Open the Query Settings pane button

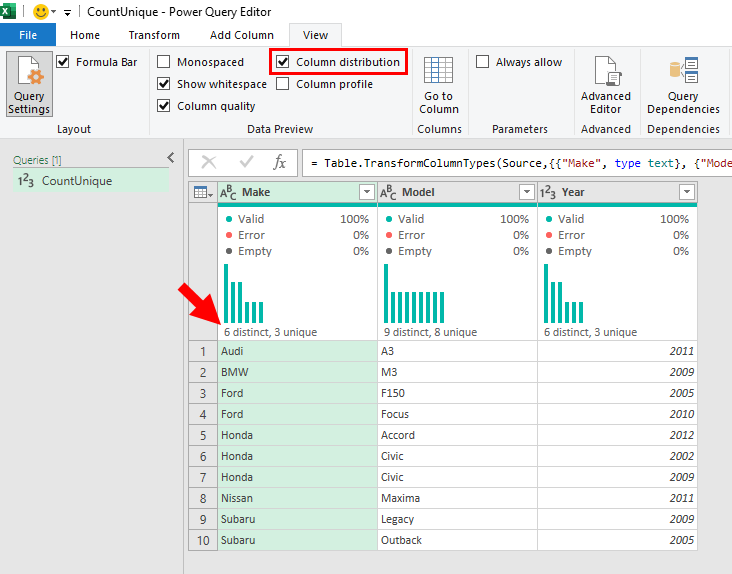29,84
